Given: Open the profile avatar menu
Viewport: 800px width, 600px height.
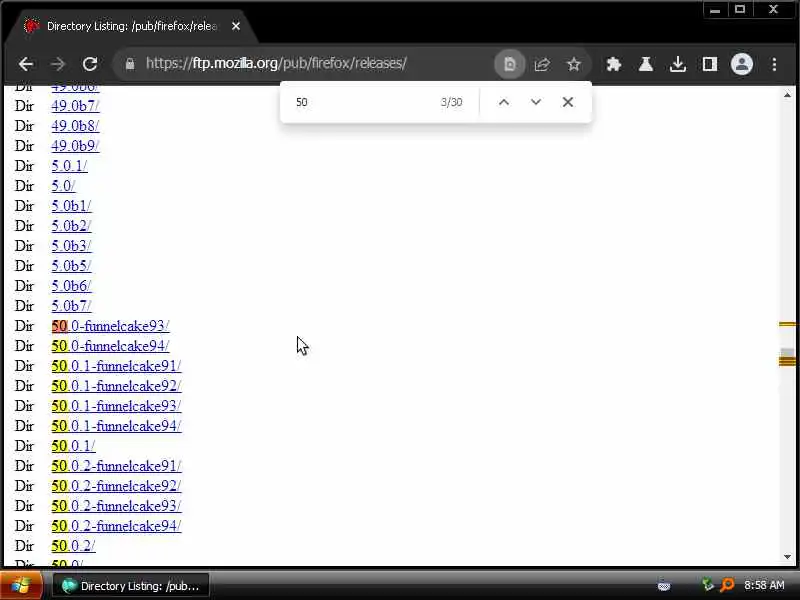Looking at the screenshot, I should point(742,64).
